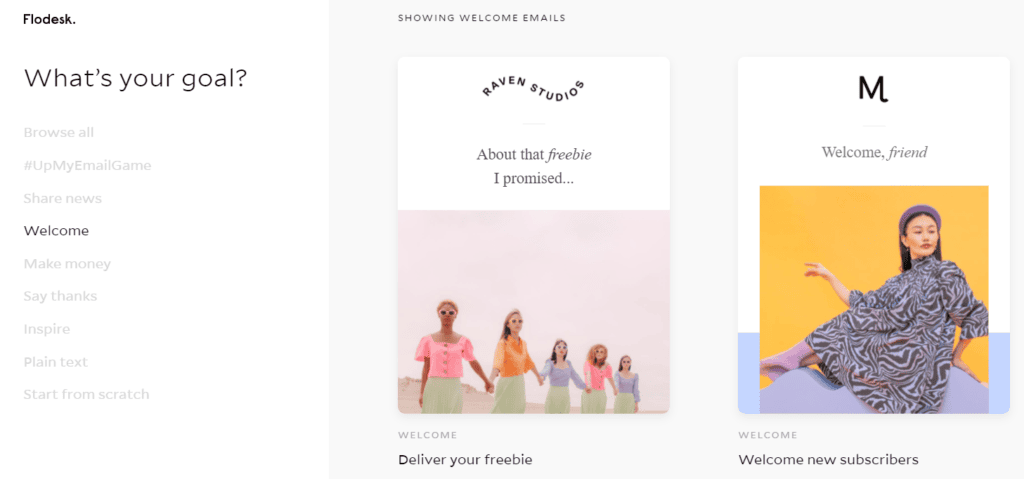1024x479 pixels.
Task: Select Browse all goal
Action: [59, 133]
